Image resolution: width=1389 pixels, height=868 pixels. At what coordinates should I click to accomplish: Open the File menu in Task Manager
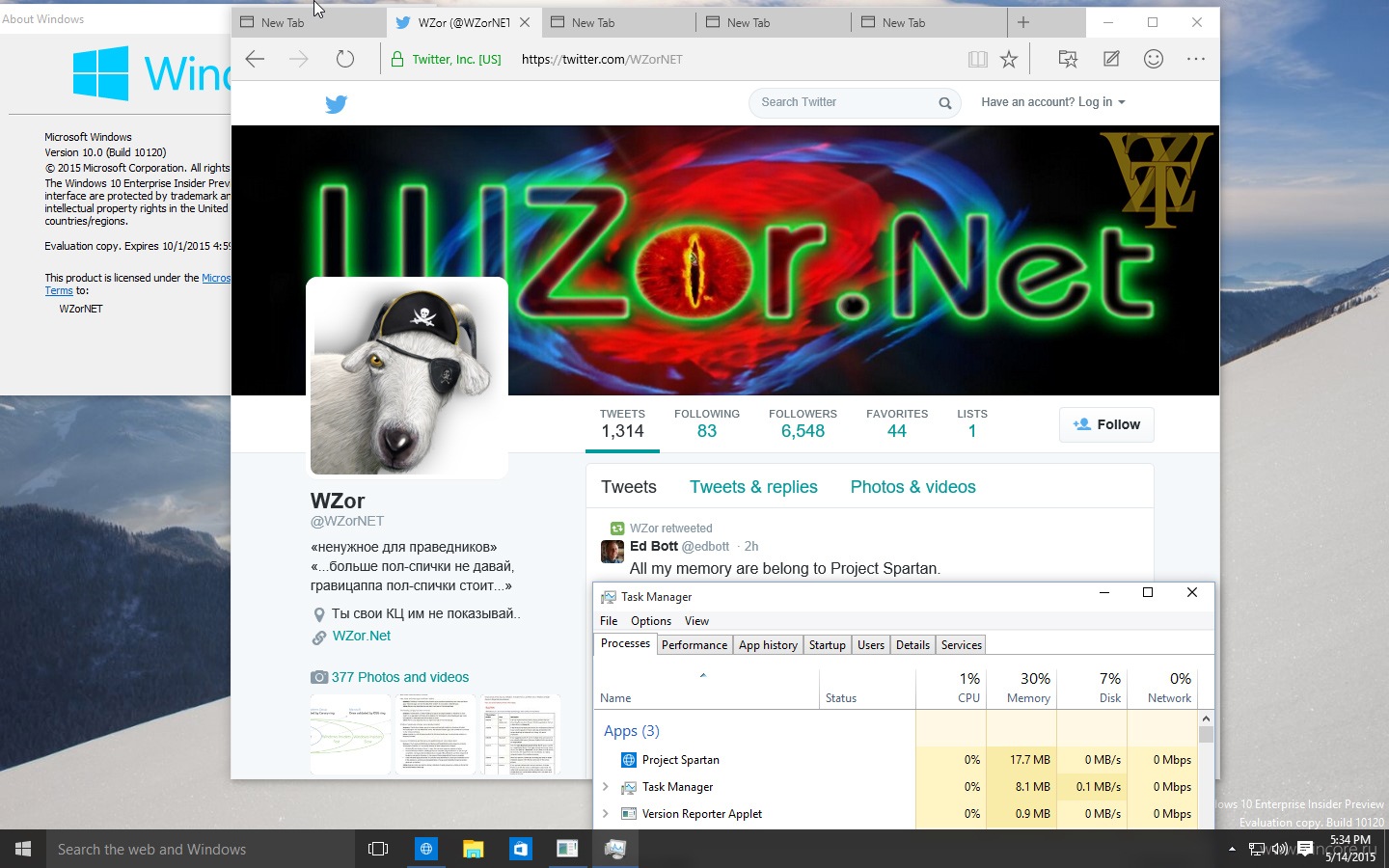609,621
